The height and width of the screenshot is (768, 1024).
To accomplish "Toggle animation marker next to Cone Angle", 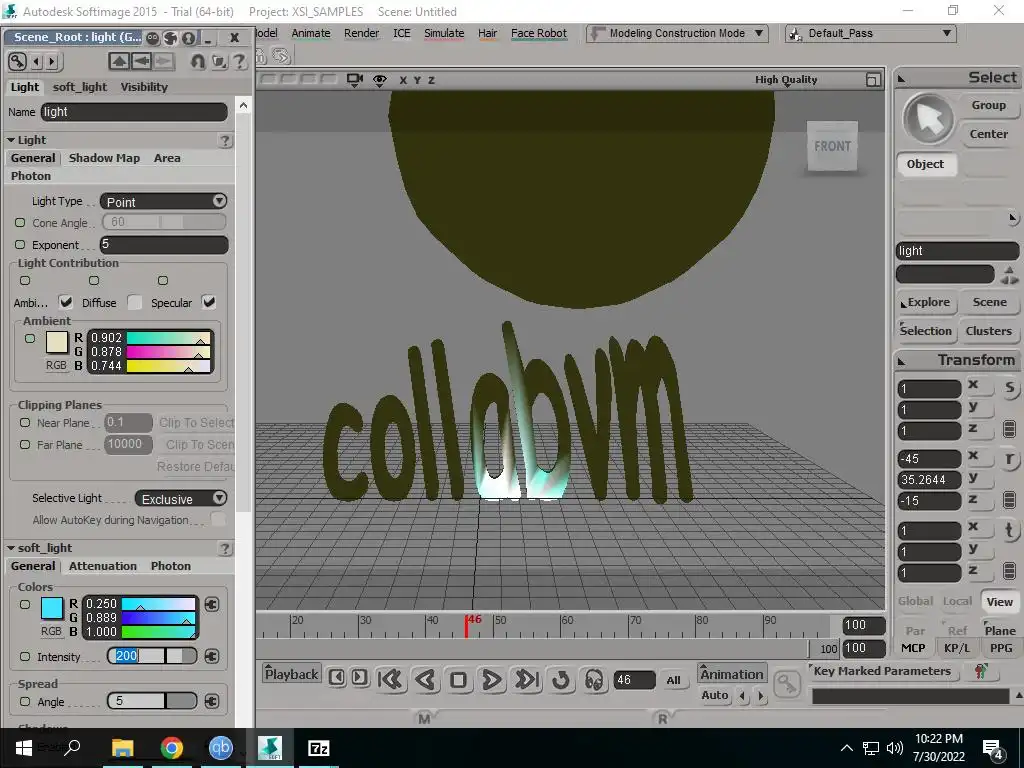I will (x=20, y=223).
